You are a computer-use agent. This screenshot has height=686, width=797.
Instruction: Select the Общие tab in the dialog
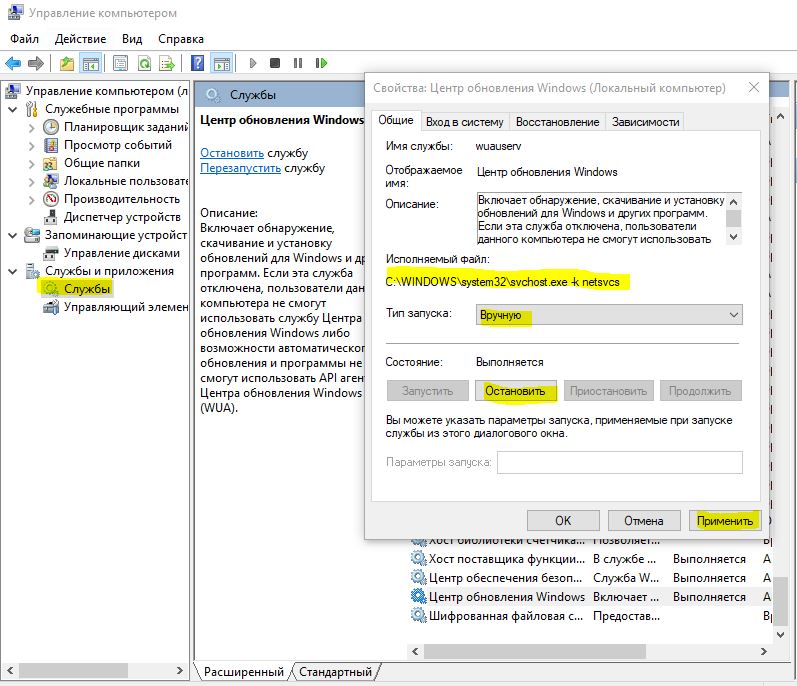point(395,120)
